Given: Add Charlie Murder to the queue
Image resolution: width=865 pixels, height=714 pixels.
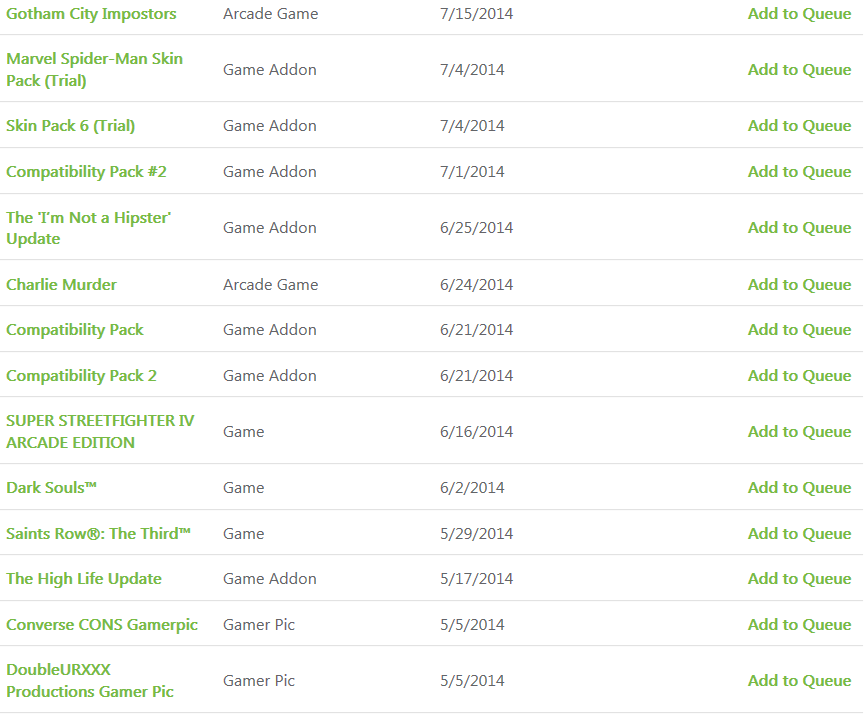Looking at the screenshot, I should [799, 285].
